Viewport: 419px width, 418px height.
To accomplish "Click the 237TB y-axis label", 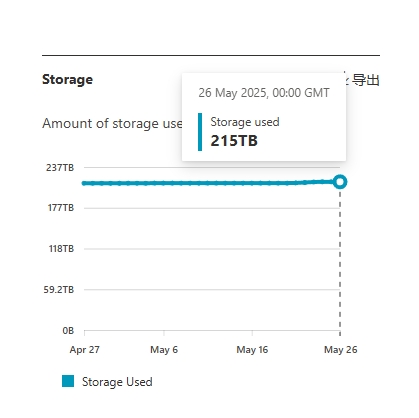I will [x=60, y=167].
